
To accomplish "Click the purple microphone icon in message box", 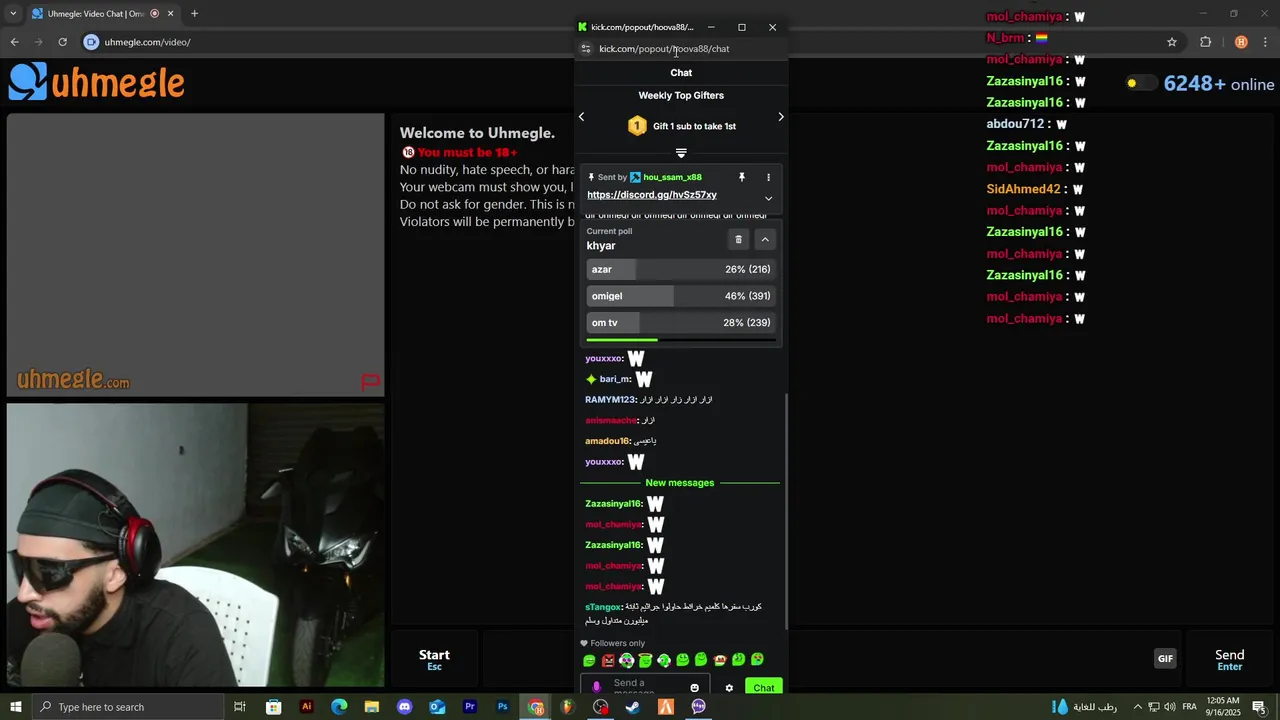I will (x=597, y=688).
